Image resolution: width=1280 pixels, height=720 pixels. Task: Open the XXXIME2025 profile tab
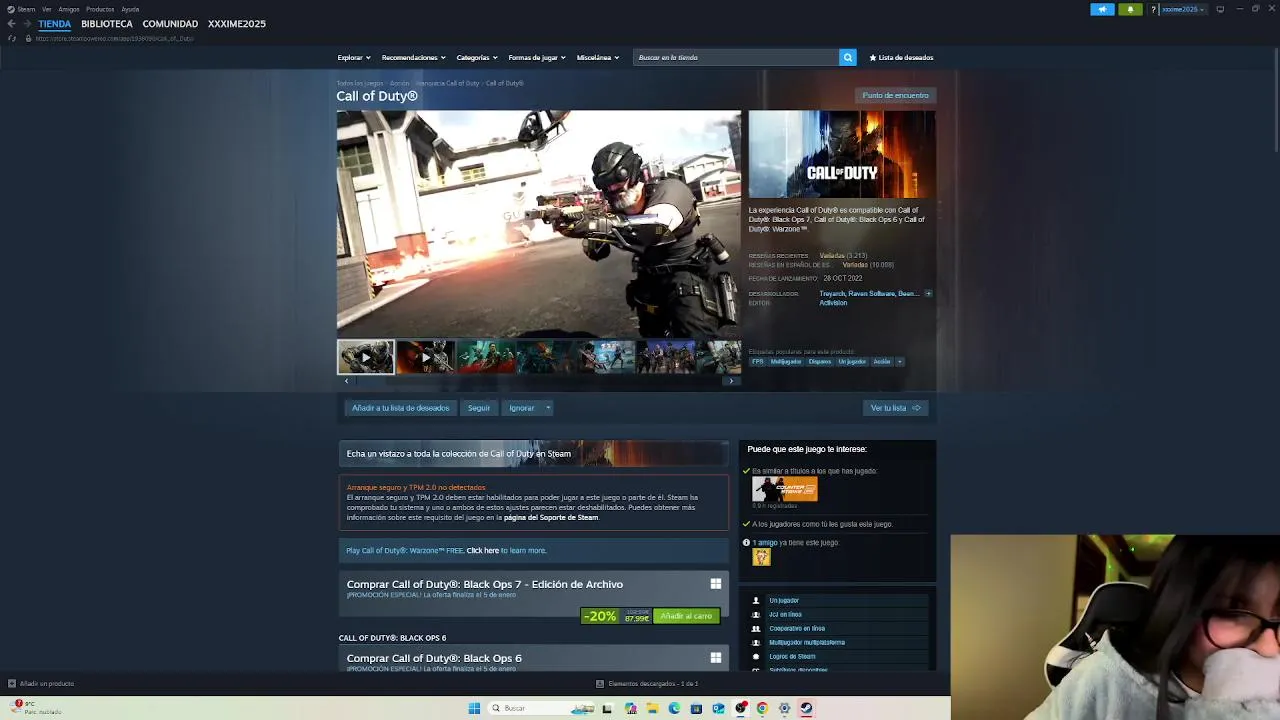pos(237,24)
